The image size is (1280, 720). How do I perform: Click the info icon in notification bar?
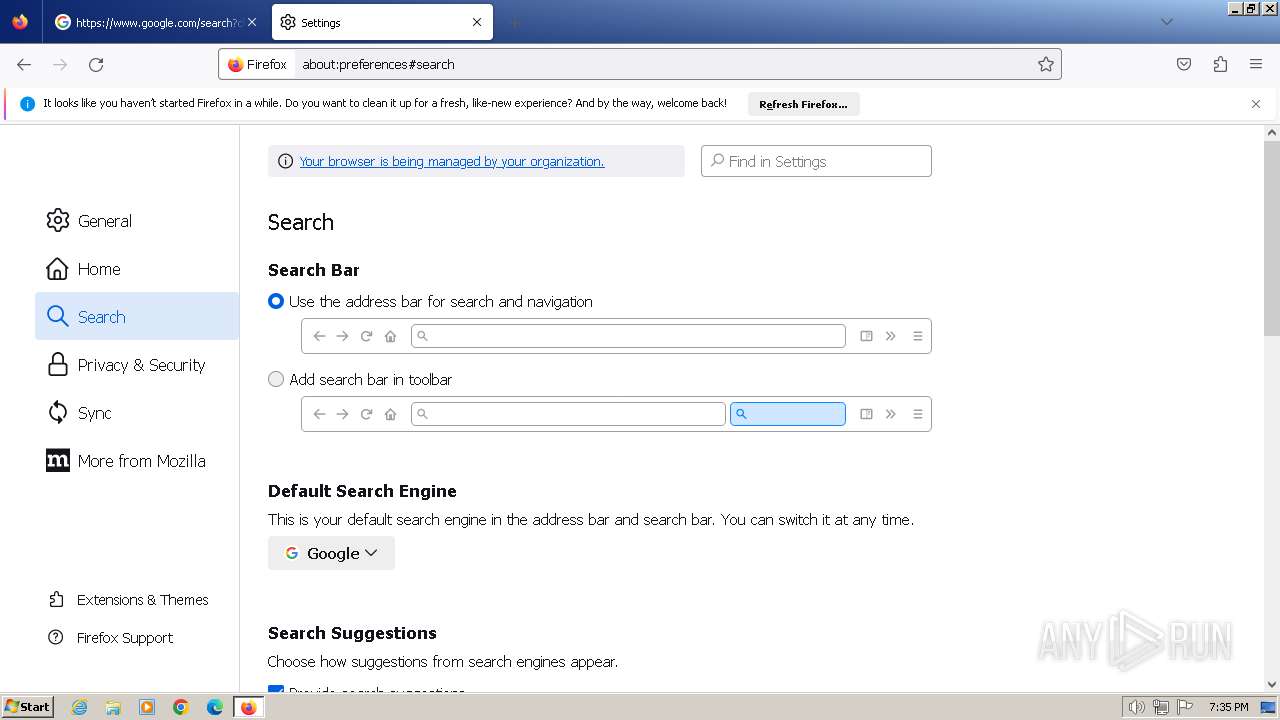[27, 104]
